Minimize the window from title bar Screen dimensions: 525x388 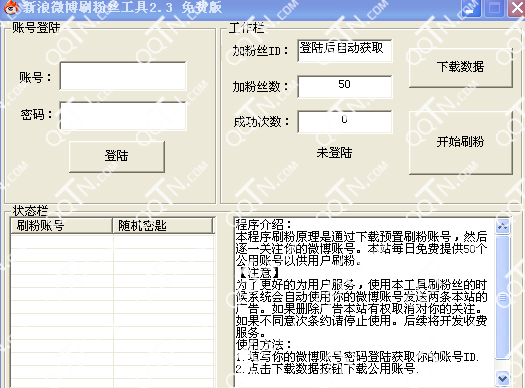point(471,7)
